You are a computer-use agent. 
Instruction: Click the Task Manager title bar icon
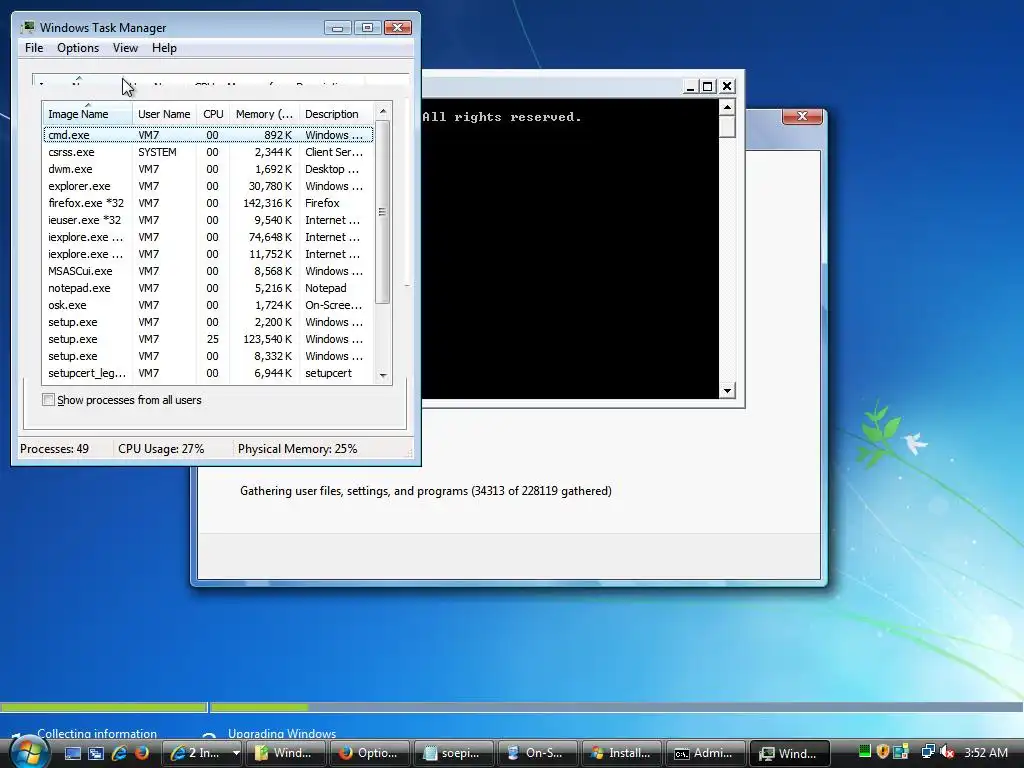[27, 27]
